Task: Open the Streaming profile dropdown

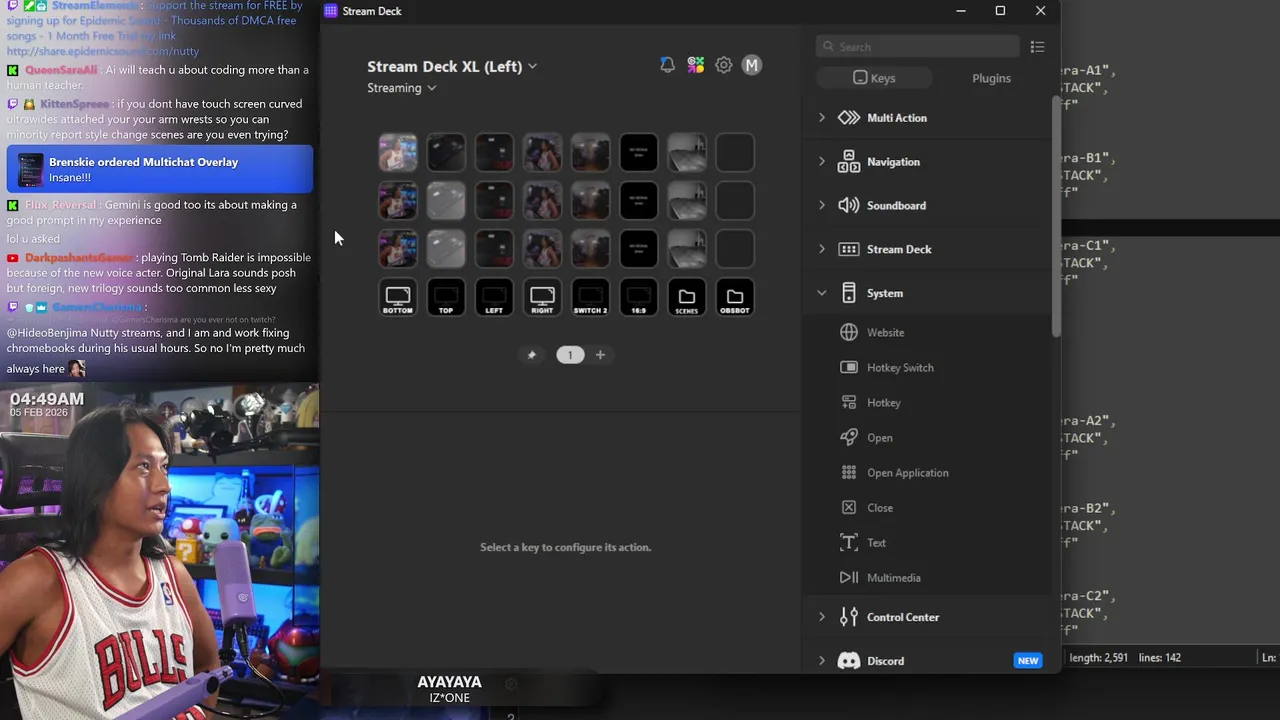Action: pos(401,88)
